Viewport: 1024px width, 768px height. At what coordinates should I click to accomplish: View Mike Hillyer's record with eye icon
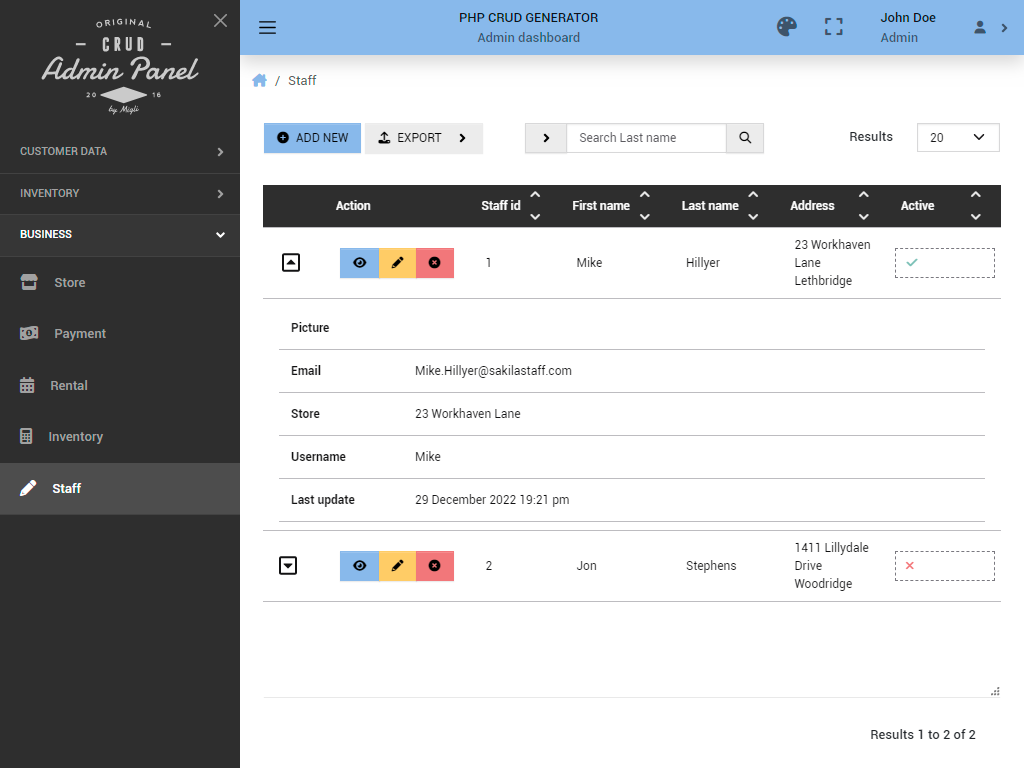tap(359, 263)
